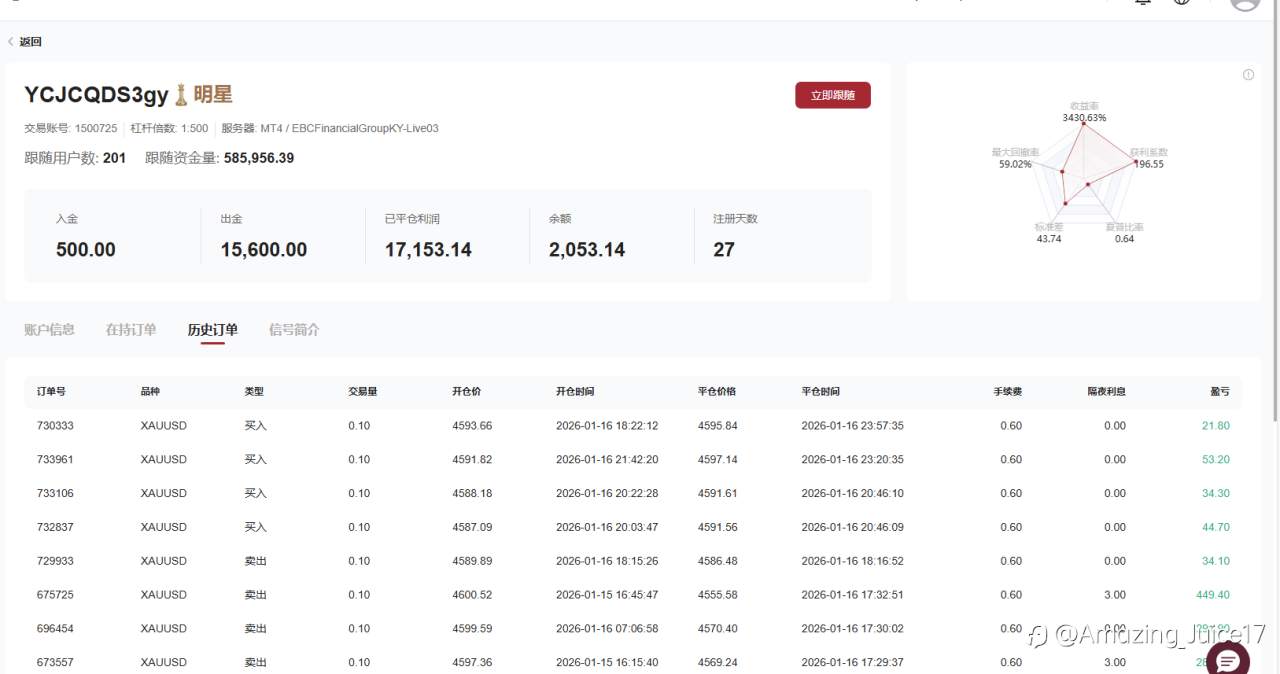This screenshot has width=1280, height=674.
Task: Click the 获利系数 196.55 radar label
Action: tap(1148, 158)
